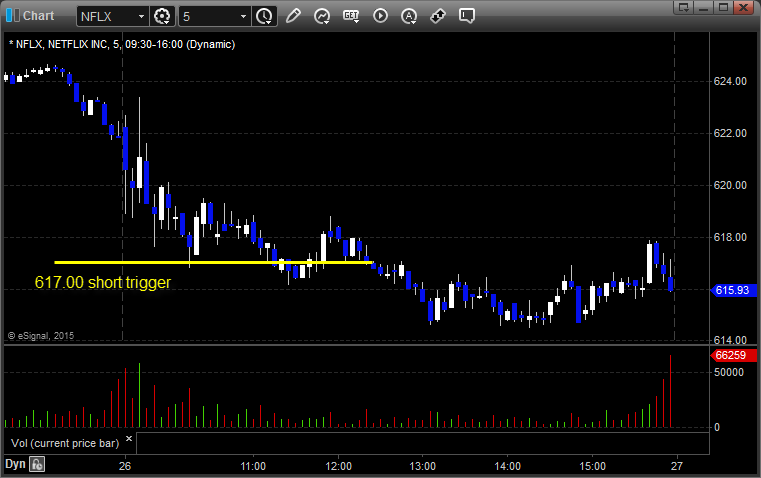
Task: Open the time template clock menu
Action: (x=265, y=16)
